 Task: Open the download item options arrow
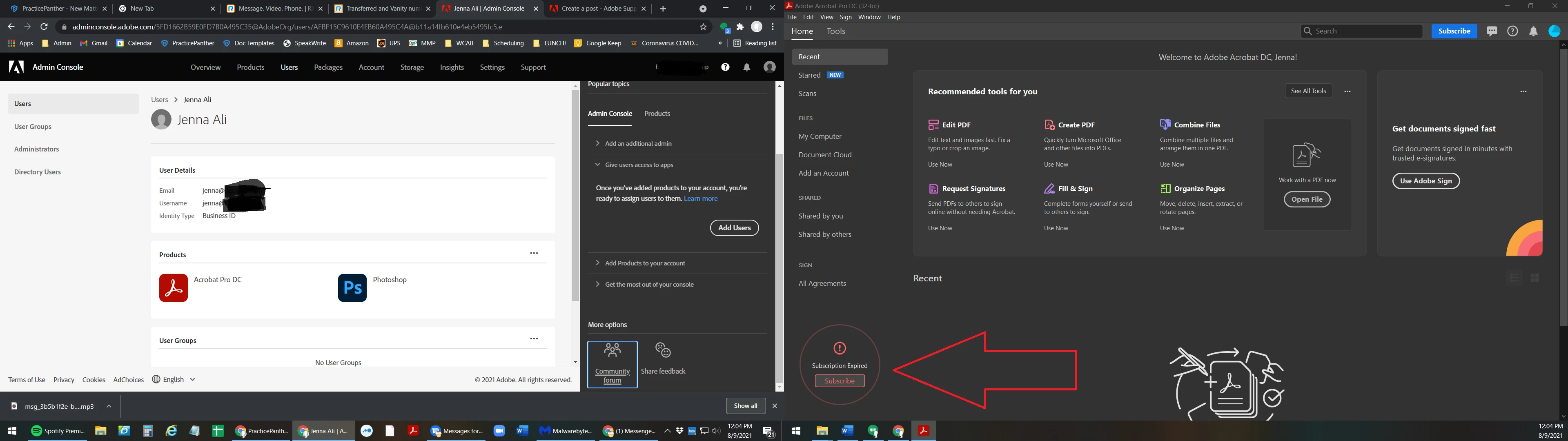tap(109, 406)
